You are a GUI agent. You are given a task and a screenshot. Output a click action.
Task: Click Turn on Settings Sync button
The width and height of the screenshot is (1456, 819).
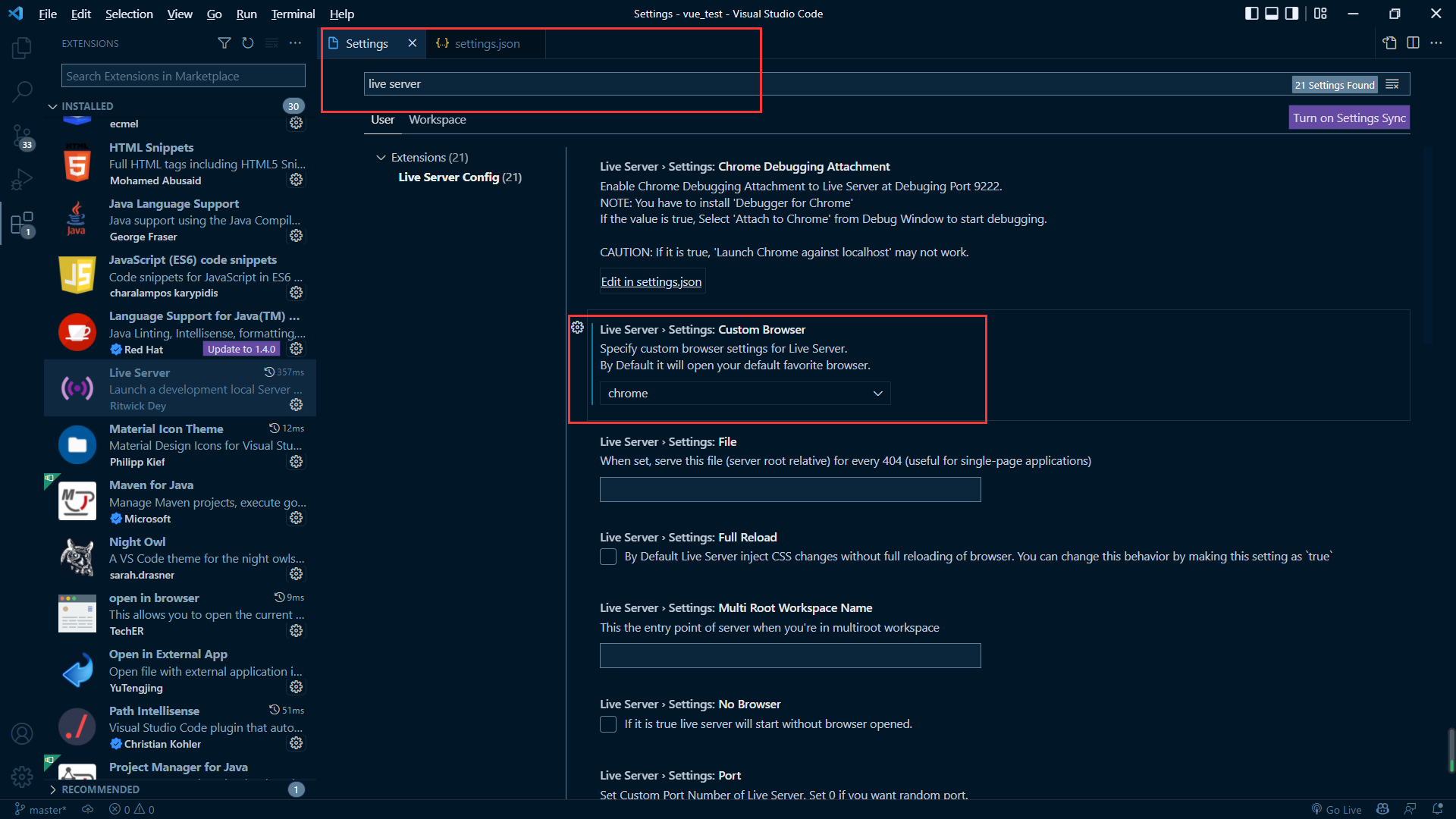coord(1349,118)
